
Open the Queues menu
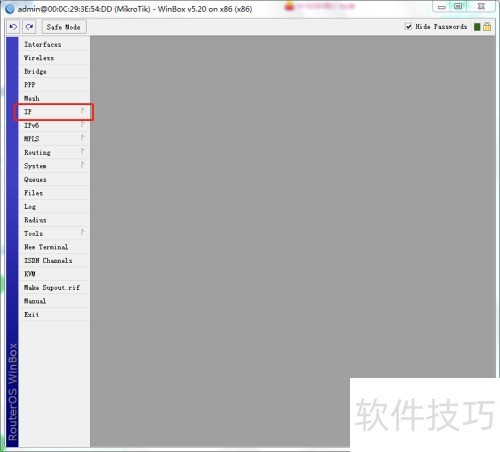coord(54,179)
